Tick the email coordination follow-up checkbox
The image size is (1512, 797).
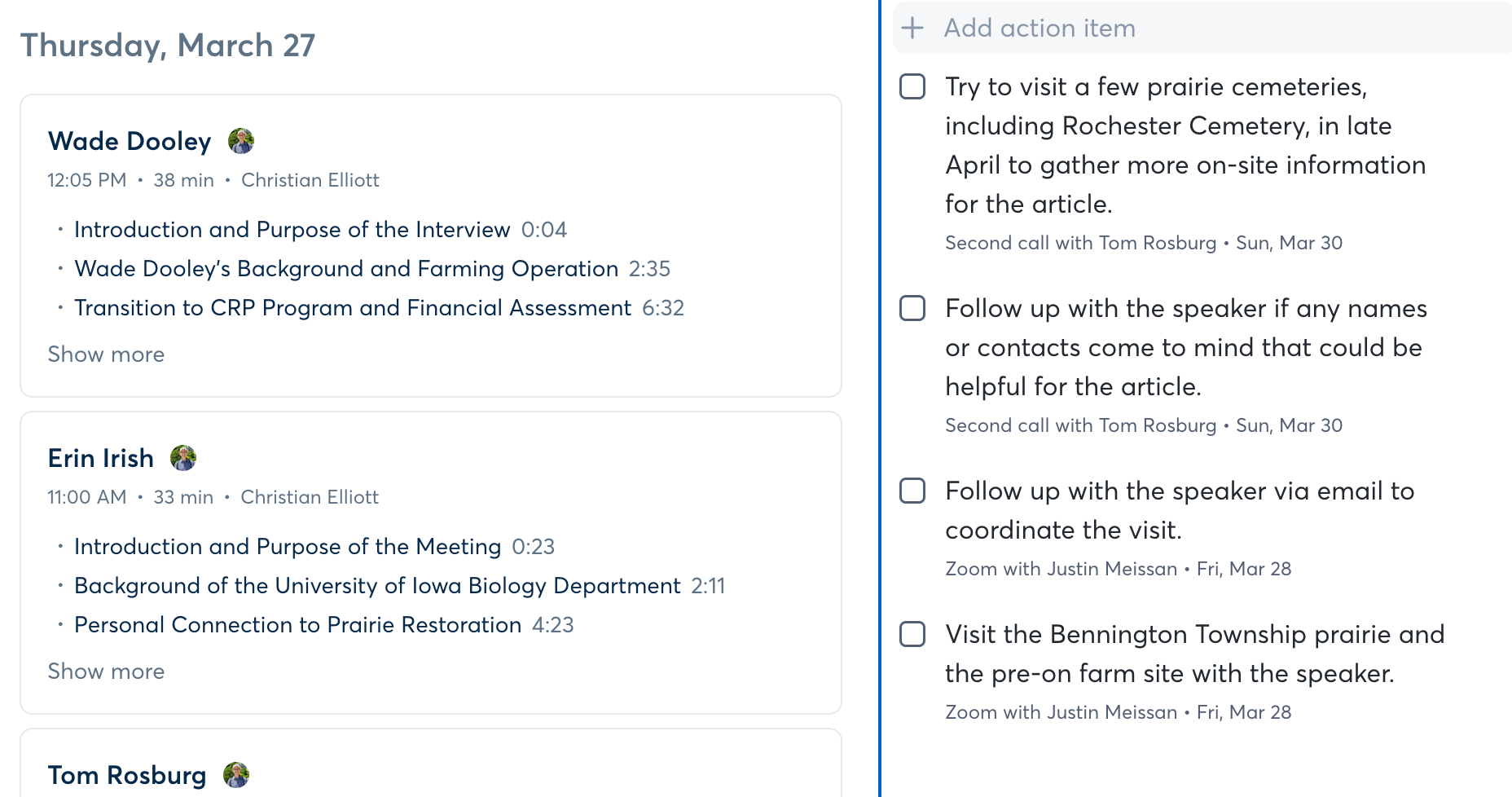tap(912, 491)
